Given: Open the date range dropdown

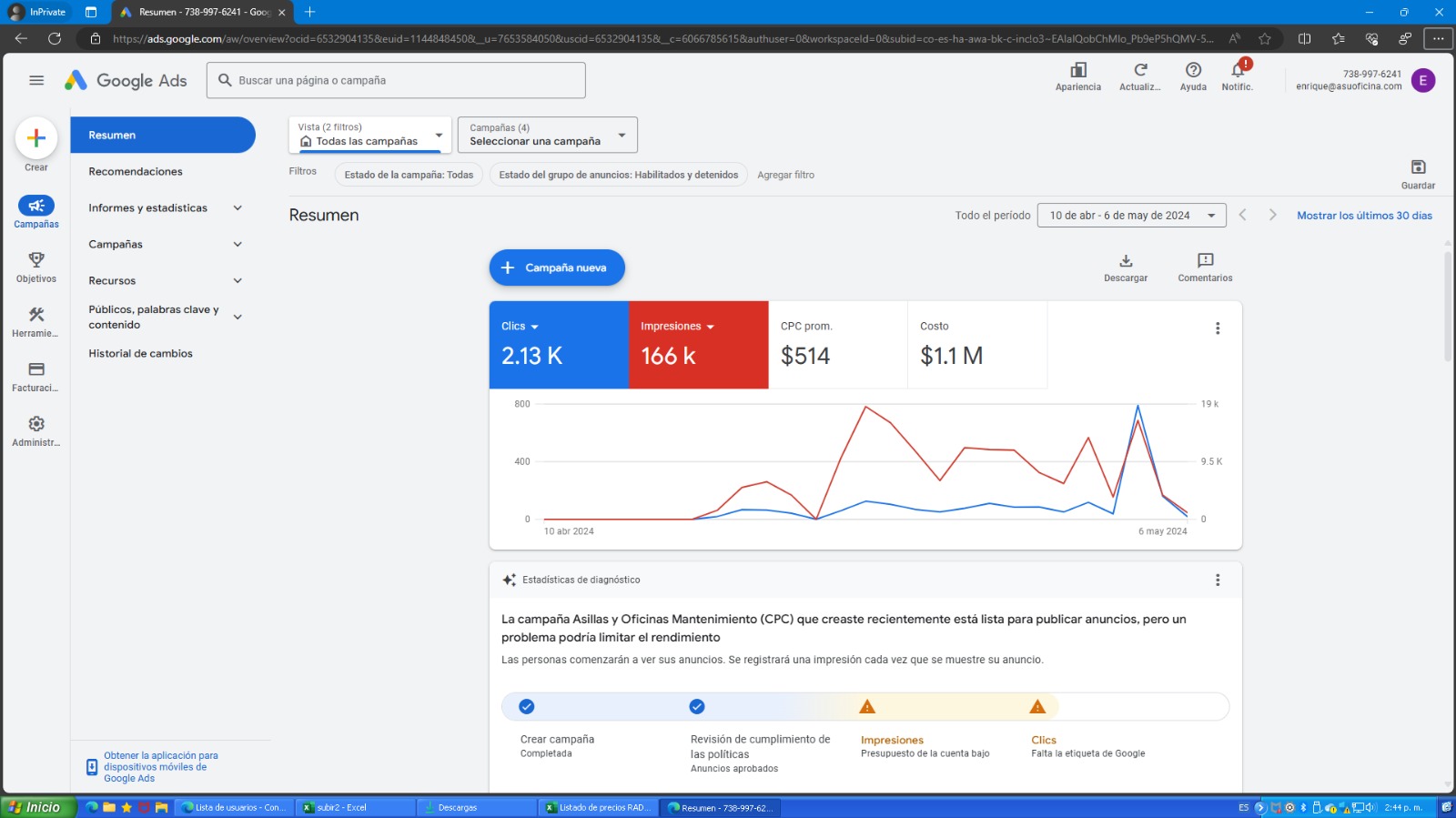Looking at the screenshot, I should coord(1131,216).
